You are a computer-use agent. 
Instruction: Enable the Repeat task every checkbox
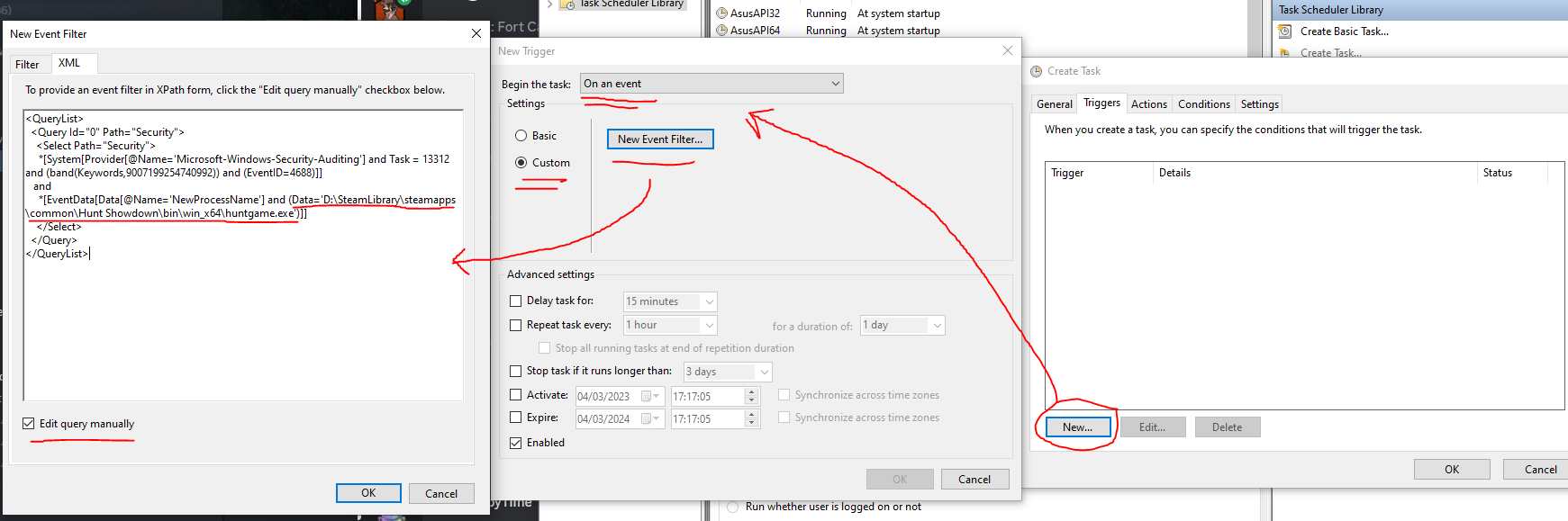tap(516, 326)
